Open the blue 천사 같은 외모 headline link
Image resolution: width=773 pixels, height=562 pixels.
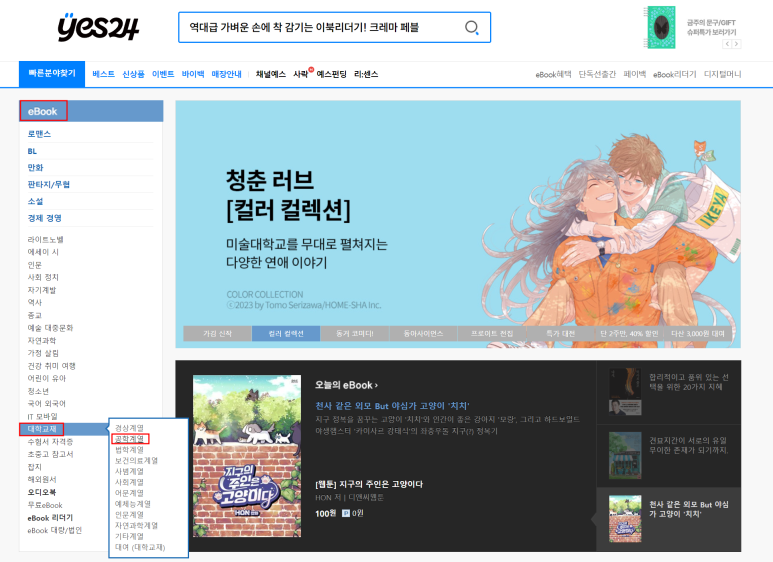[392, 406]
